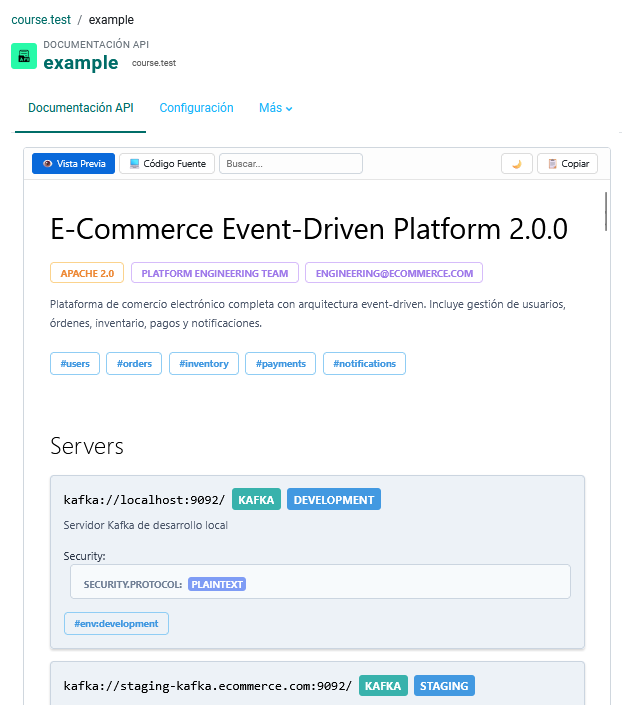Click the APACHE 2.0 license badge
Screen dimensions: 622x705
click(87, 273)
